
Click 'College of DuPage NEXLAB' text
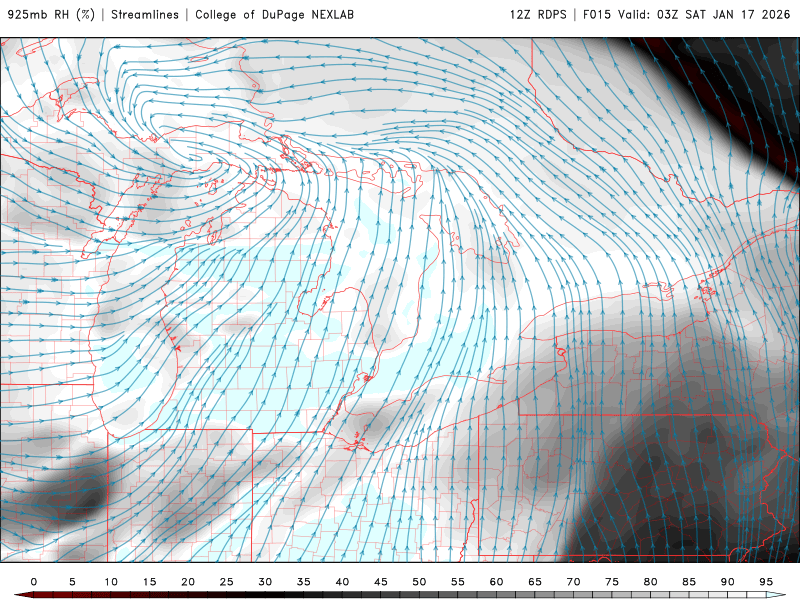click(x=274, y=14)
